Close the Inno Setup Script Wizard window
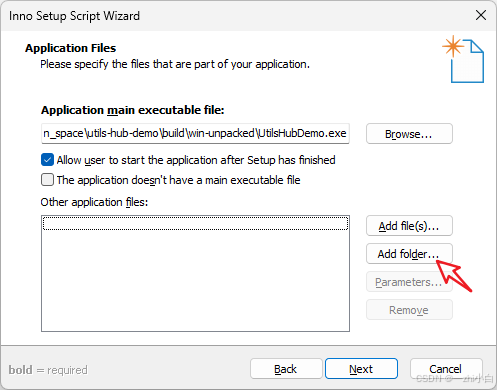This screenshot has height=390, width=497. pyautogui.click(x=481, y=15)
